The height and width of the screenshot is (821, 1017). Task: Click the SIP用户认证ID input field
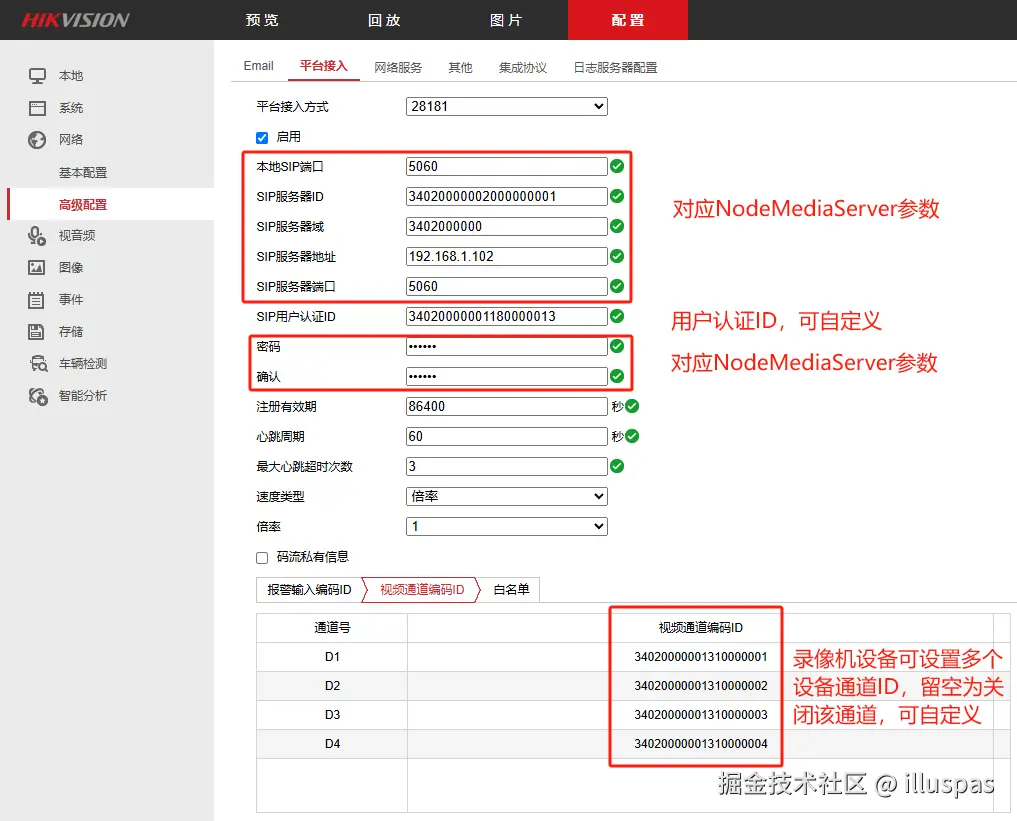click(507, 316)
